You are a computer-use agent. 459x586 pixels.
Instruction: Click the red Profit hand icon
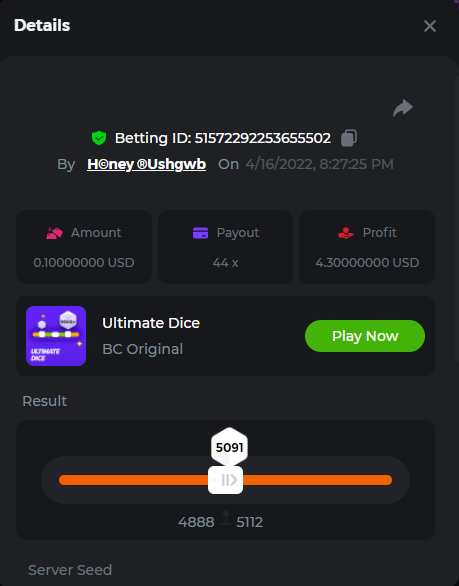click(x=346, y=233)
